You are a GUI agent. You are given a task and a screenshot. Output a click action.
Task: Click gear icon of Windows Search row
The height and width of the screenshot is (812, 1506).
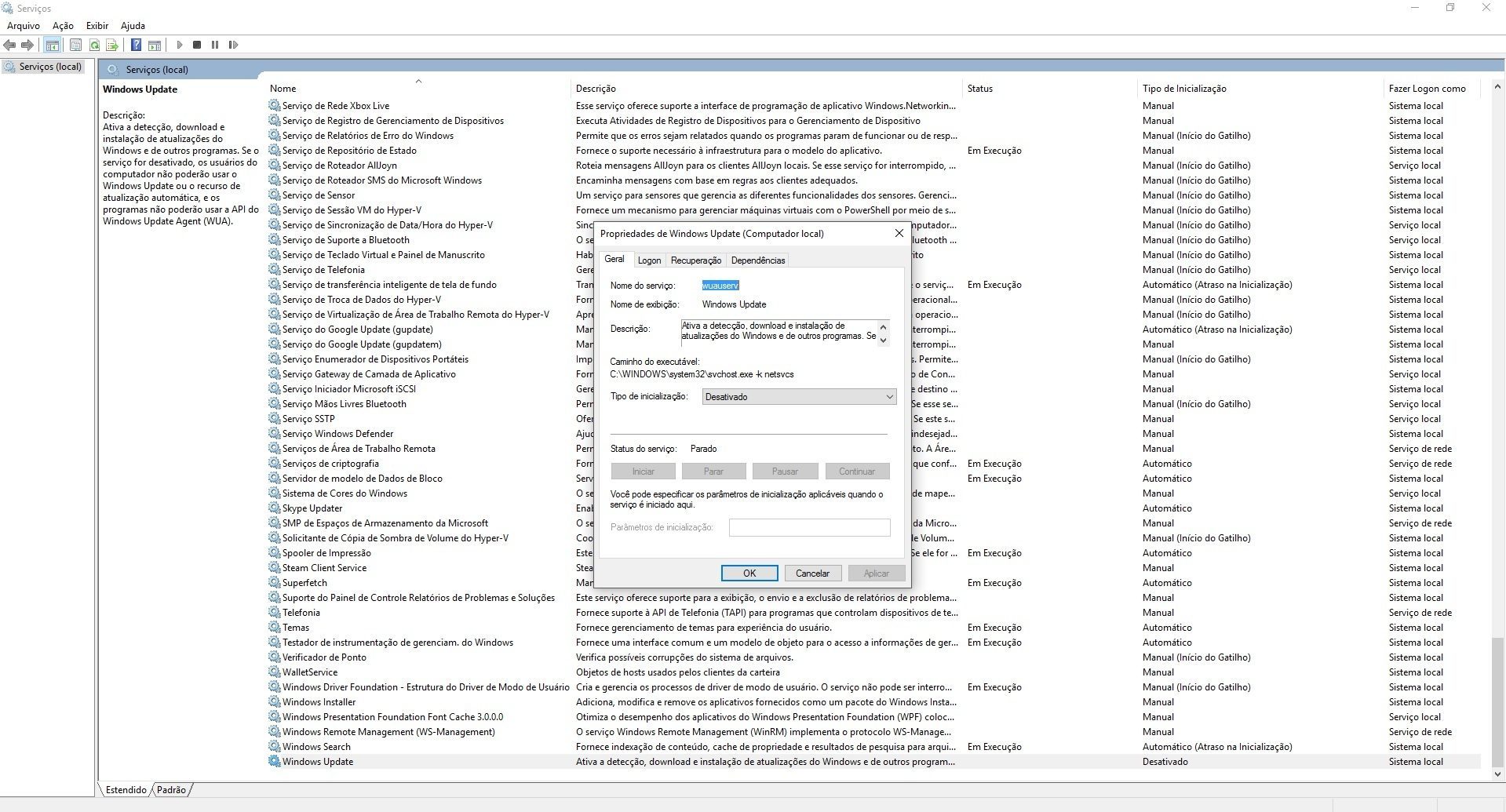[x=274, y=747]
